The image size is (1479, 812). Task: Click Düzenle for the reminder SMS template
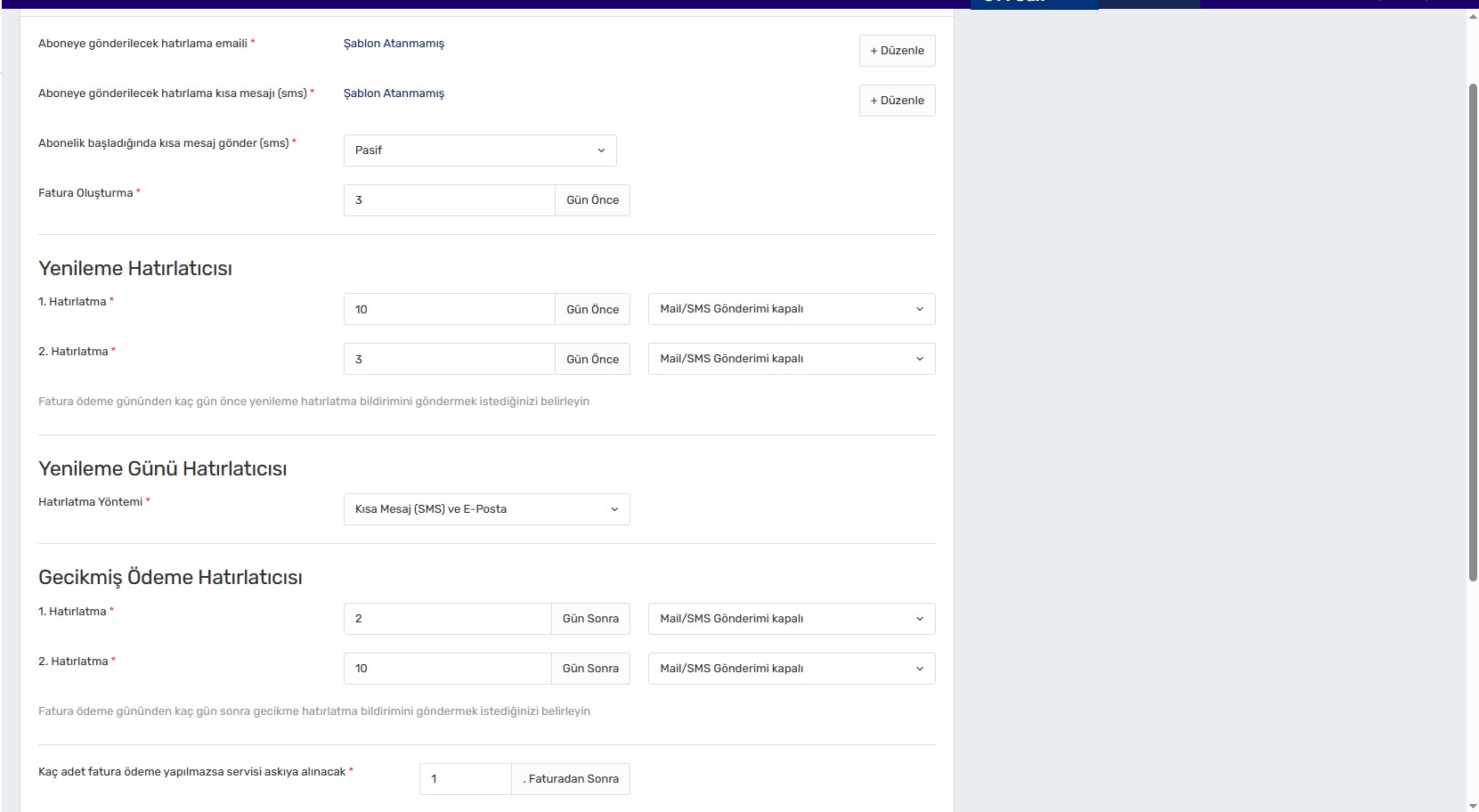coord(897,101)
